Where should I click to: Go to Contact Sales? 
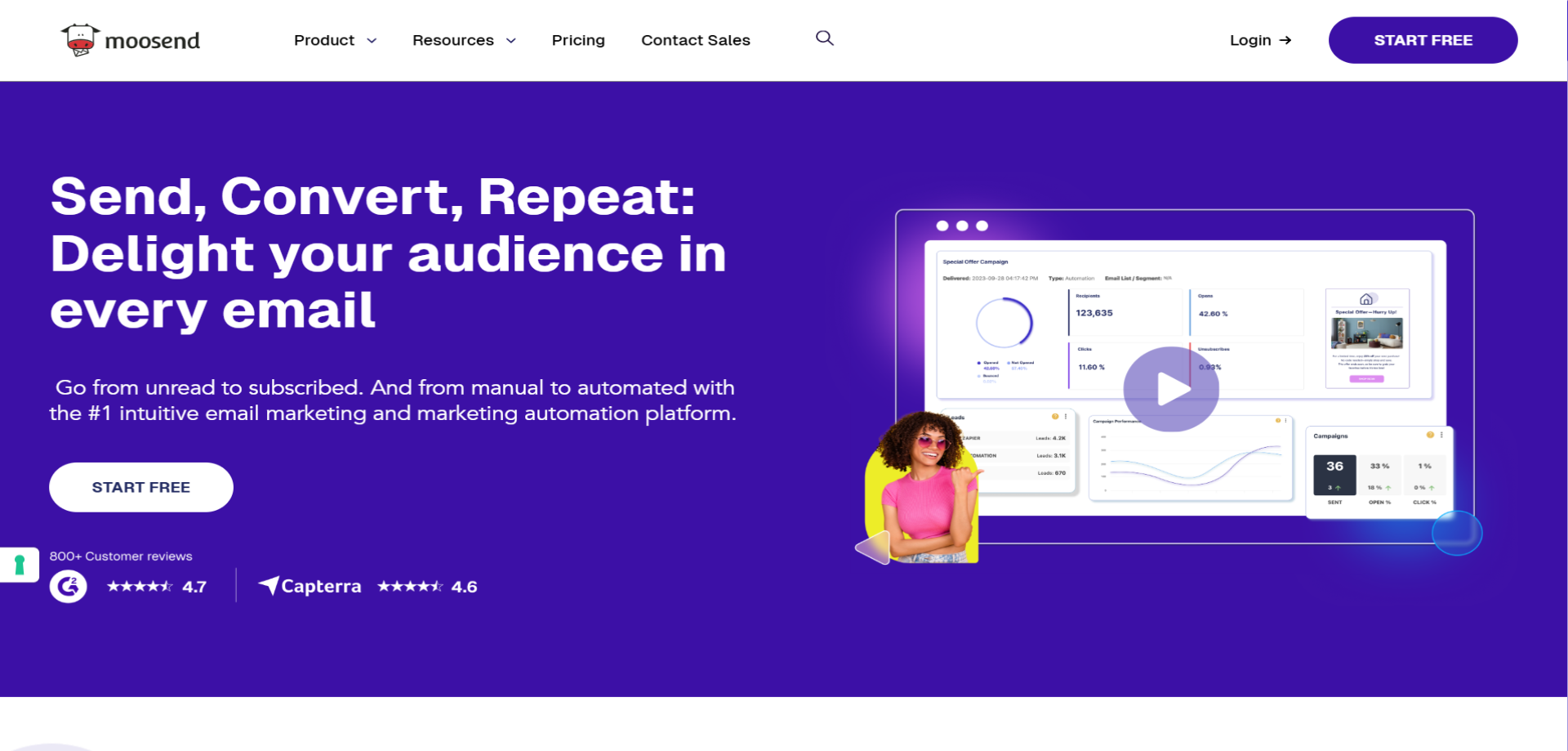696,40
